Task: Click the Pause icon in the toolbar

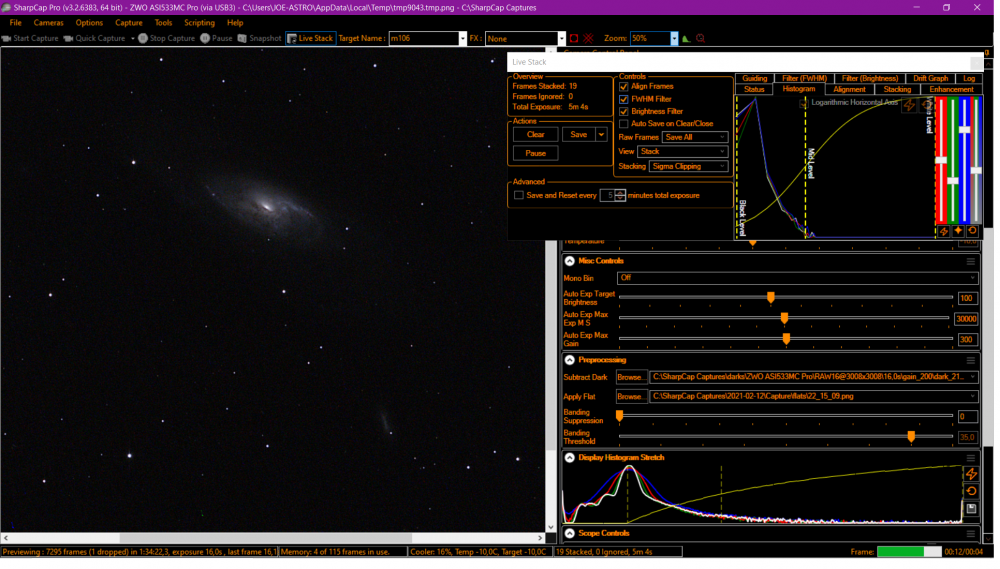Action: click(205, 38)
